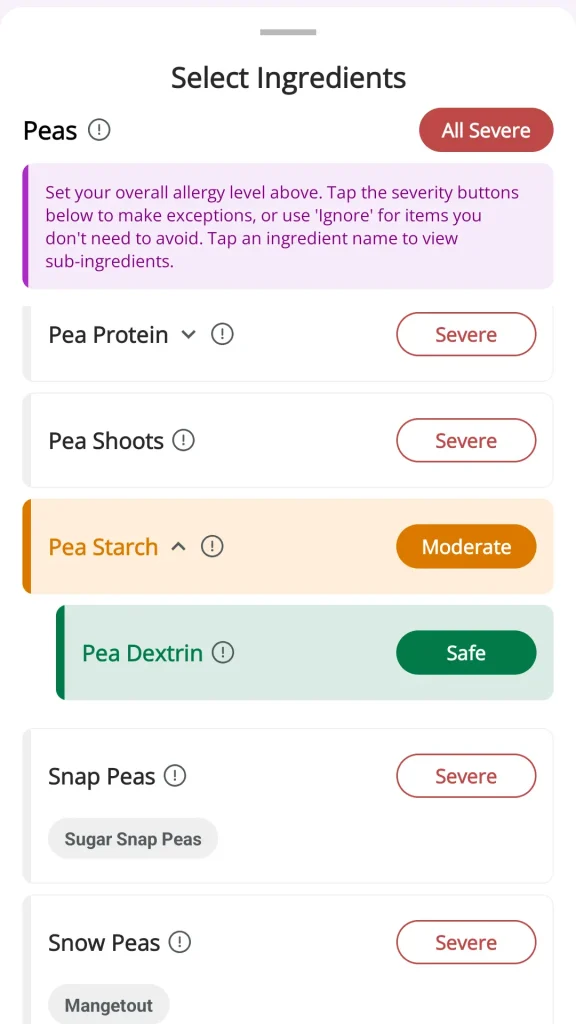
Task: Tap the Snap Peas info icon
Action: click(x=175, y=776)
